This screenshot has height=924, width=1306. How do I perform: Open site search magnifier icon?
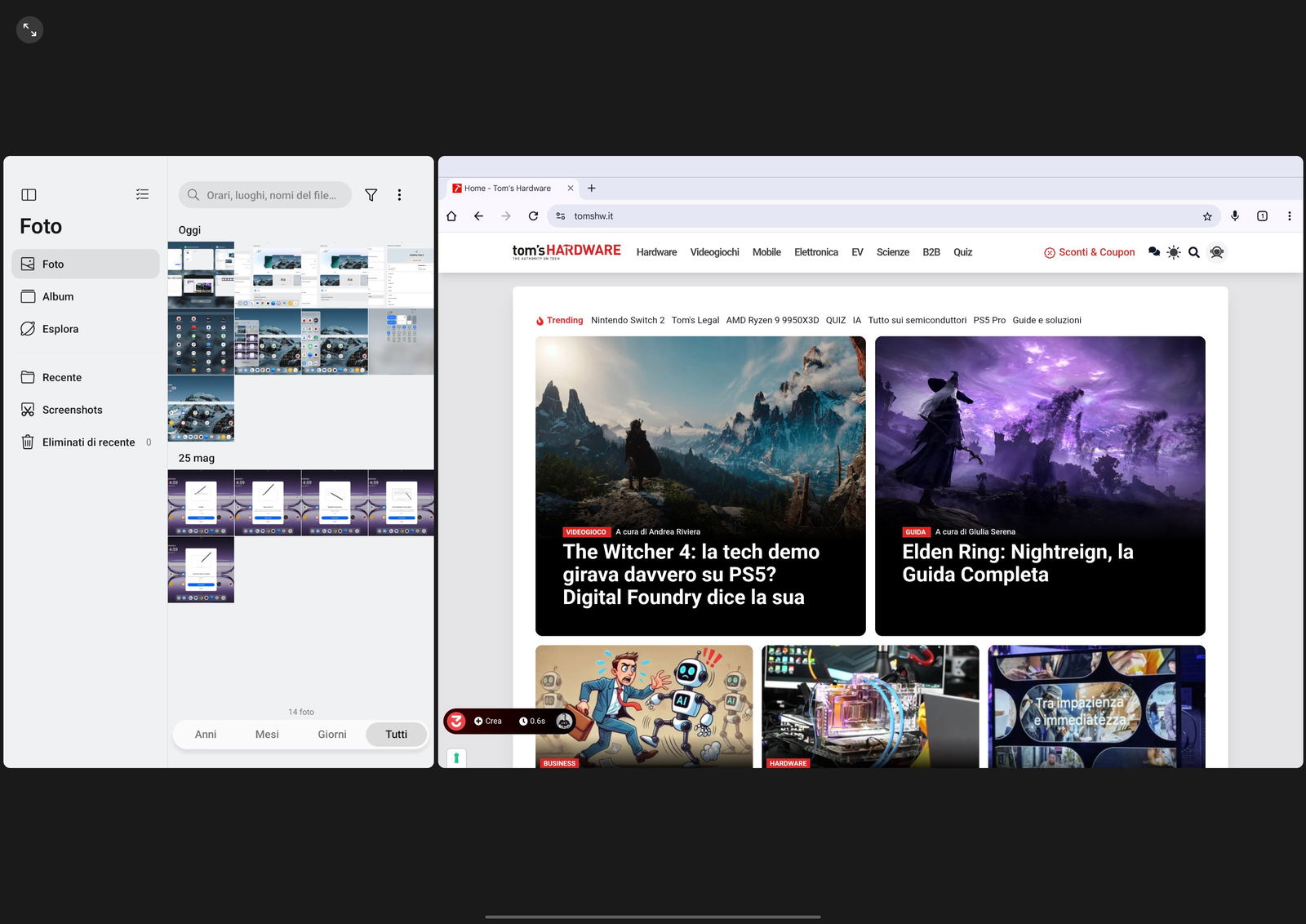point(1194,252)
